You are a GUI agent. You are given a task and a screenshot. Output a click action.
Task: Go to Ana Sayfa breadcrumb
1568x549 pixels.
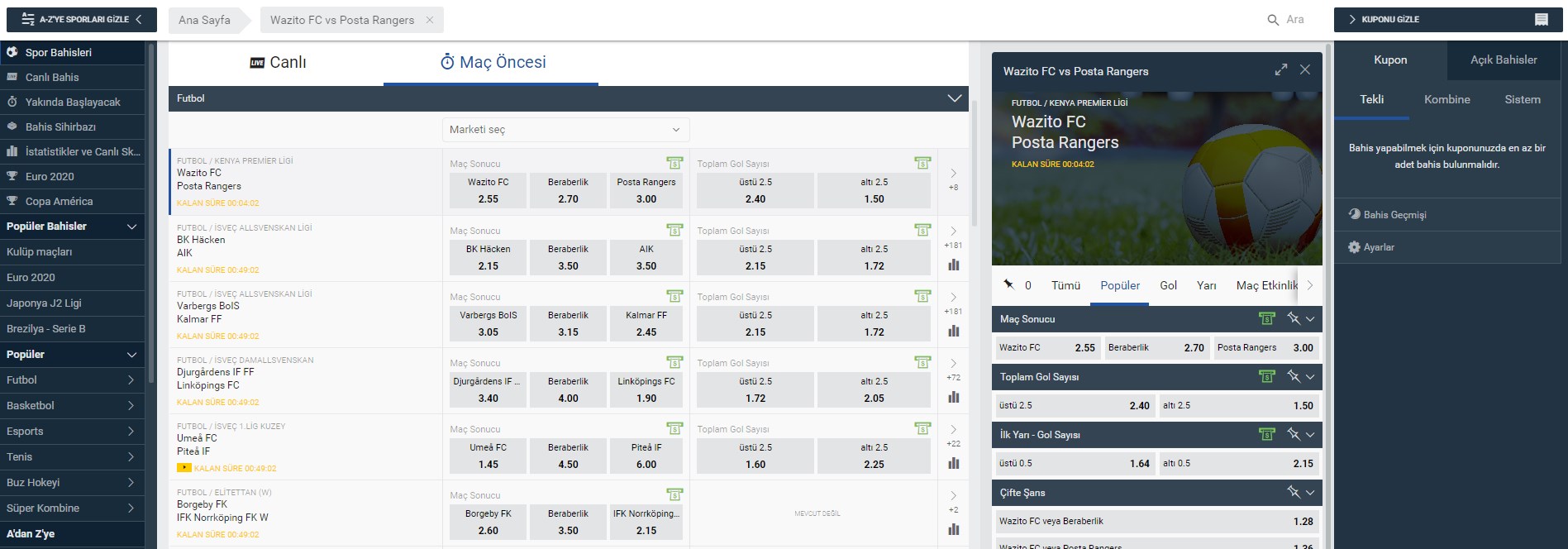coord(204,20)
